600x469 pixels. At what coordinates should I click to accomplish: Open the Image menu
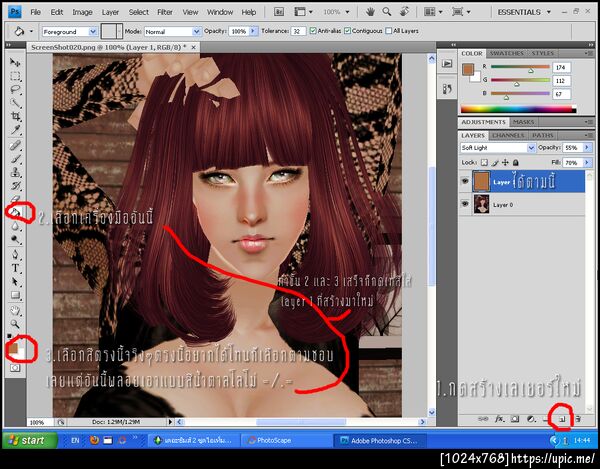click(x=82, y=12)
